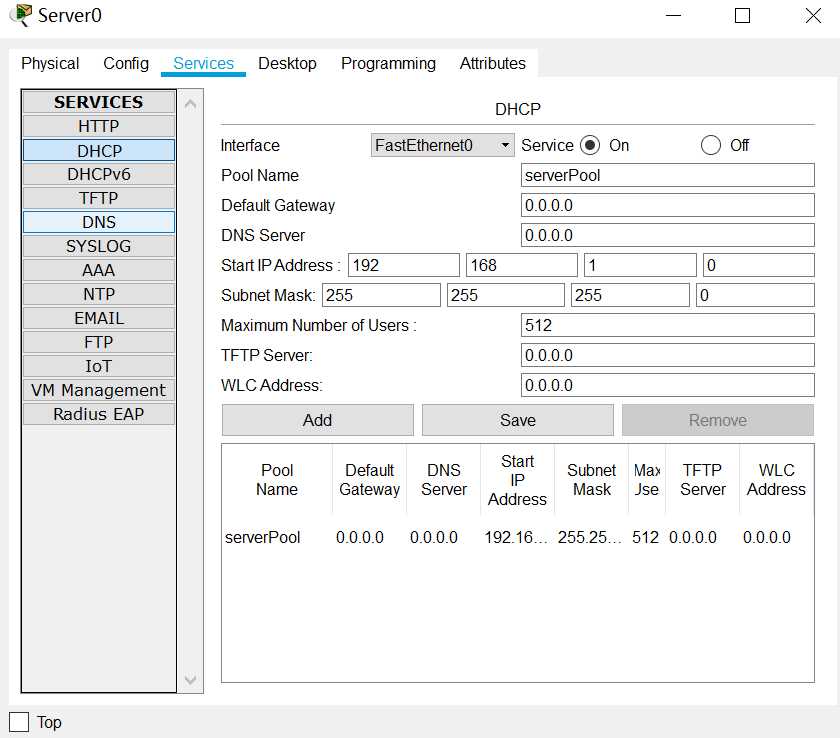Click the Default Gateway field

point(668,205)
